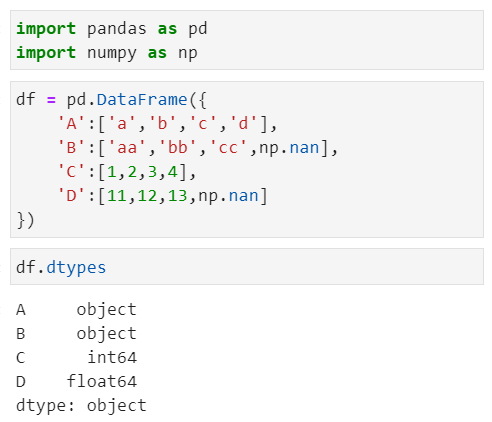Image resolution: width=492 pixels, height=422 pixels.
Task: Click the column 'B' line with np.nan
Action: tap(198, 148)
